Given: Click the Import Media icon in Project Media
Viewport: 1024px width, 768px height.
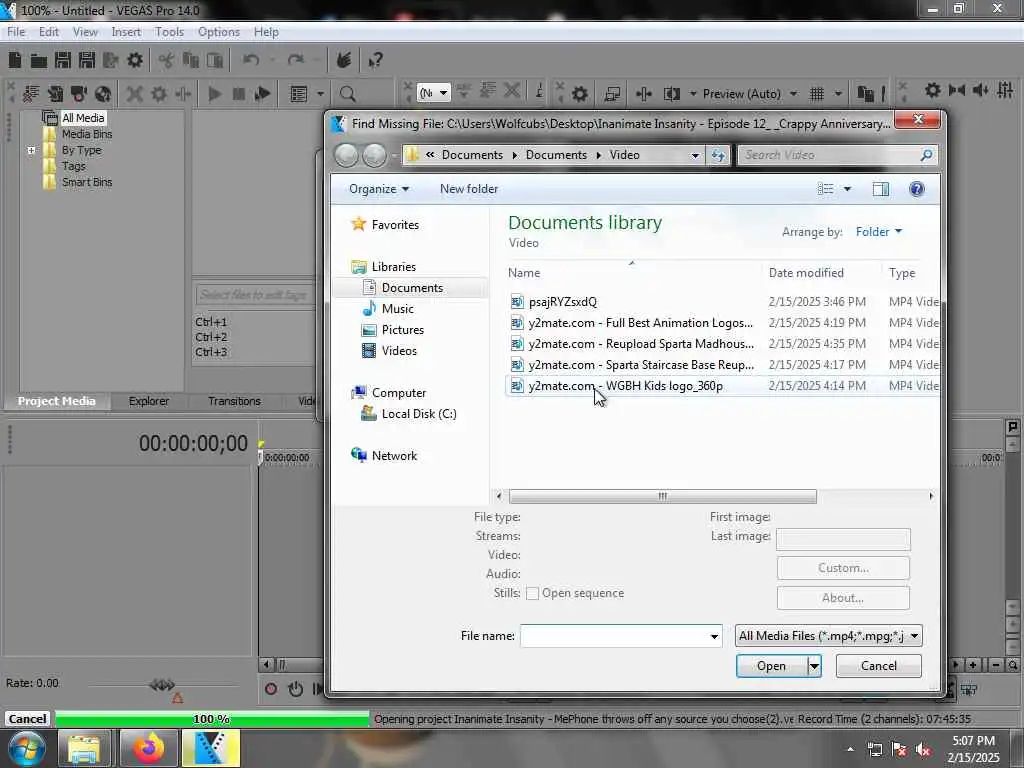Looking at the screenshot, I should pos(31,94).
